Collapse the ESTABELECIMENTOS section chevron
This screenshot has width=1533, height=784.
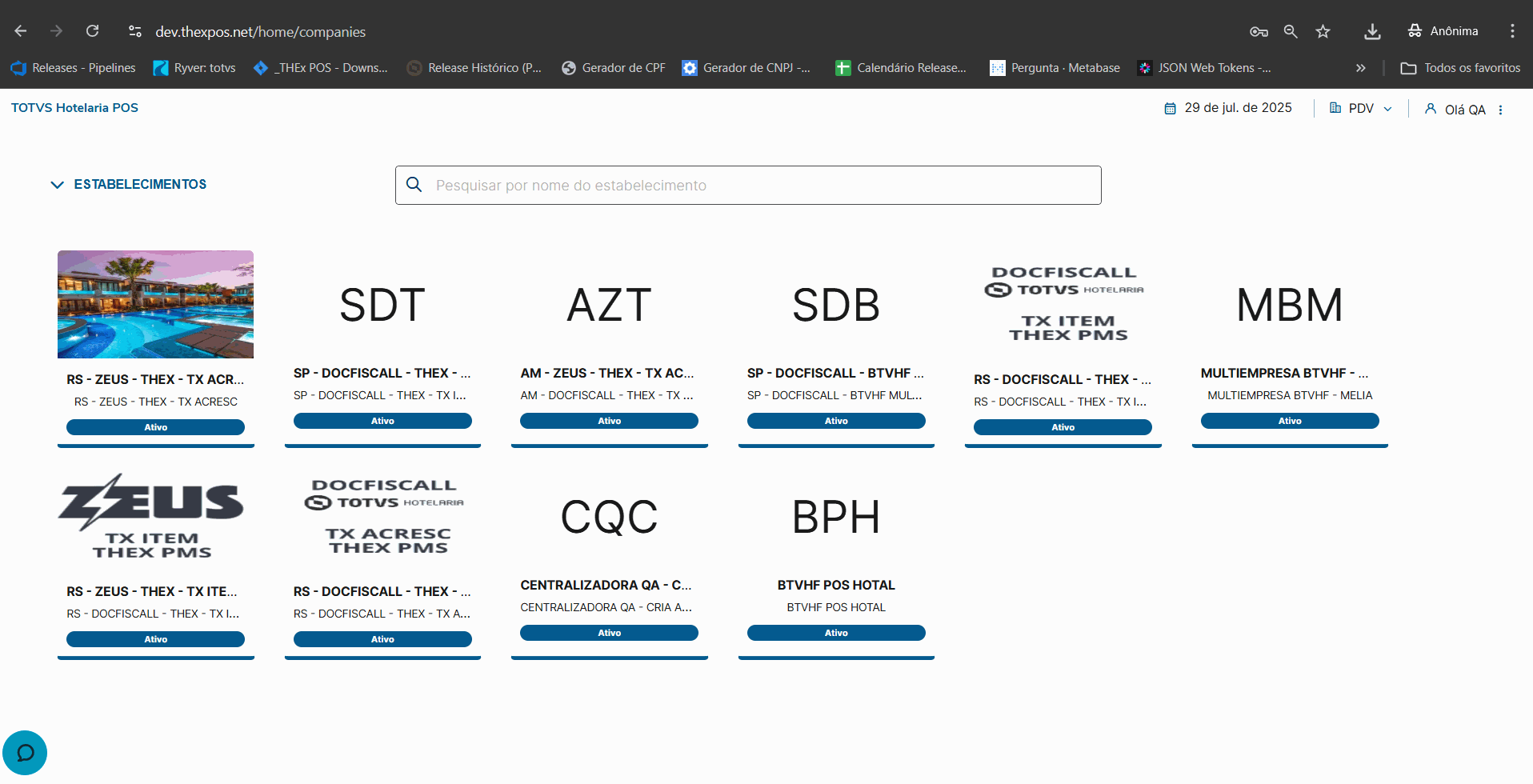pyautogui.click(x=57, y=185)
